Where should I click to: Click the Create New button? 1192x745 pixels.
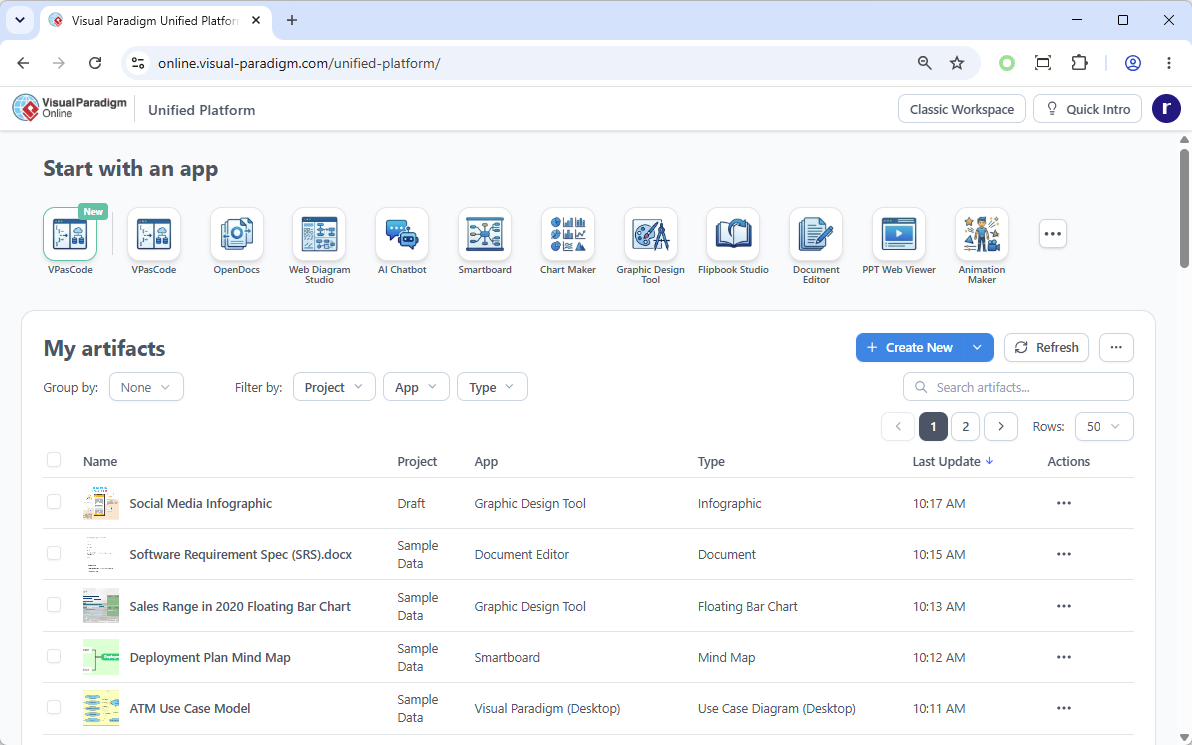[910, 347]
